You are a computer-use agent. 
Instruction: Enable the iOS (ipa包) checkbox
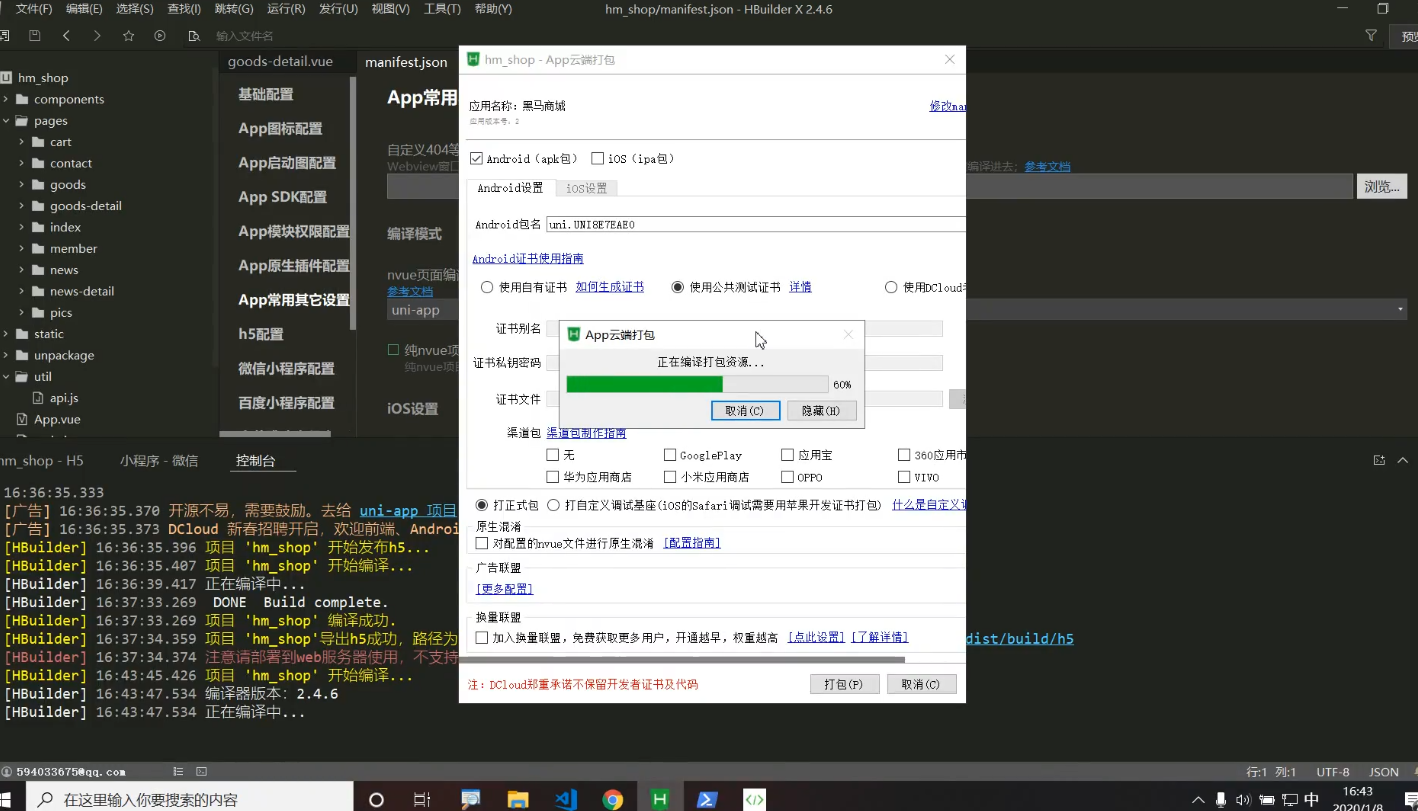point(598,158)
